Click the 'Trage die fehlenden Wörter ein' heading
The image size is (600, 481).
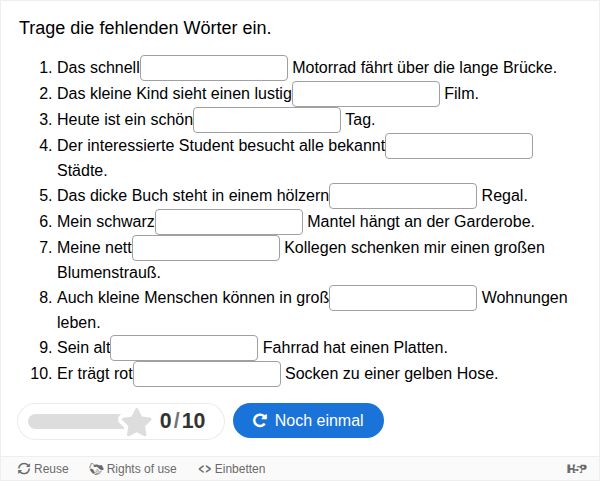pyautogui.click(x=145, y=29)
